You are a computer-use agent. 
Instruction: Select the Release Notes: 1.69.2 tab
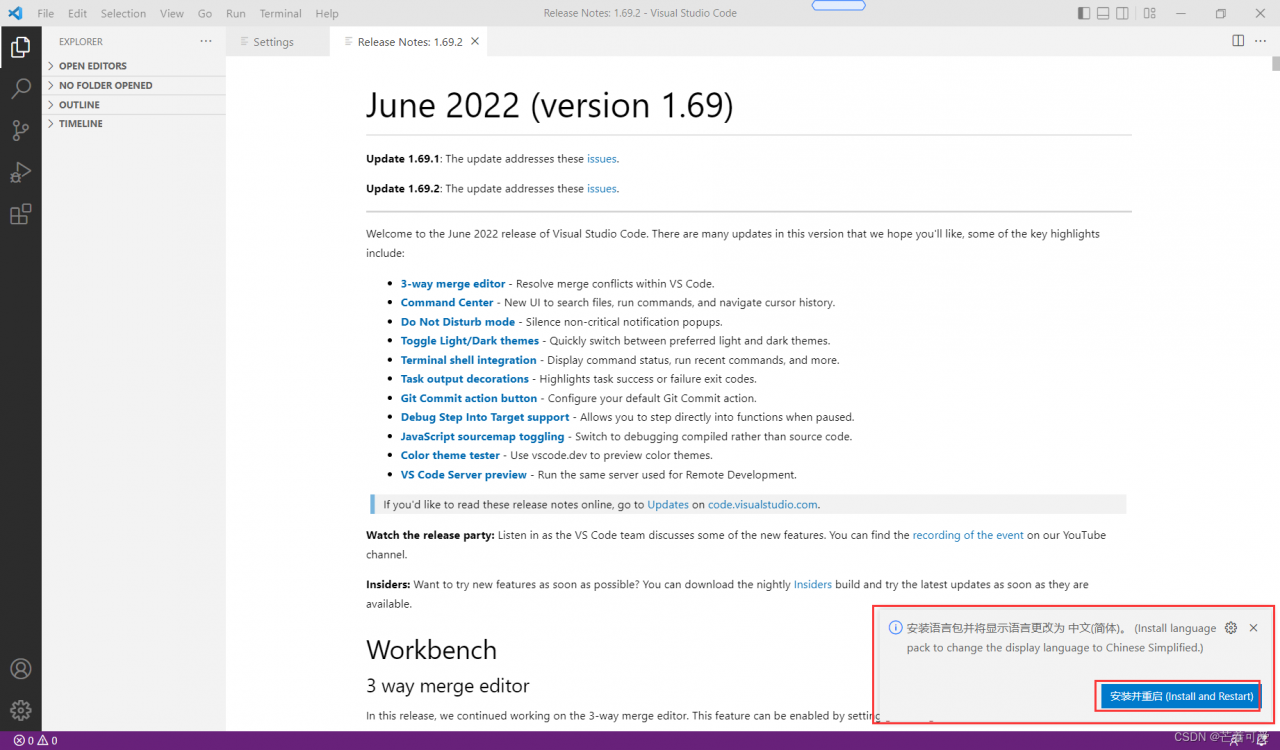tap(410, 42)
